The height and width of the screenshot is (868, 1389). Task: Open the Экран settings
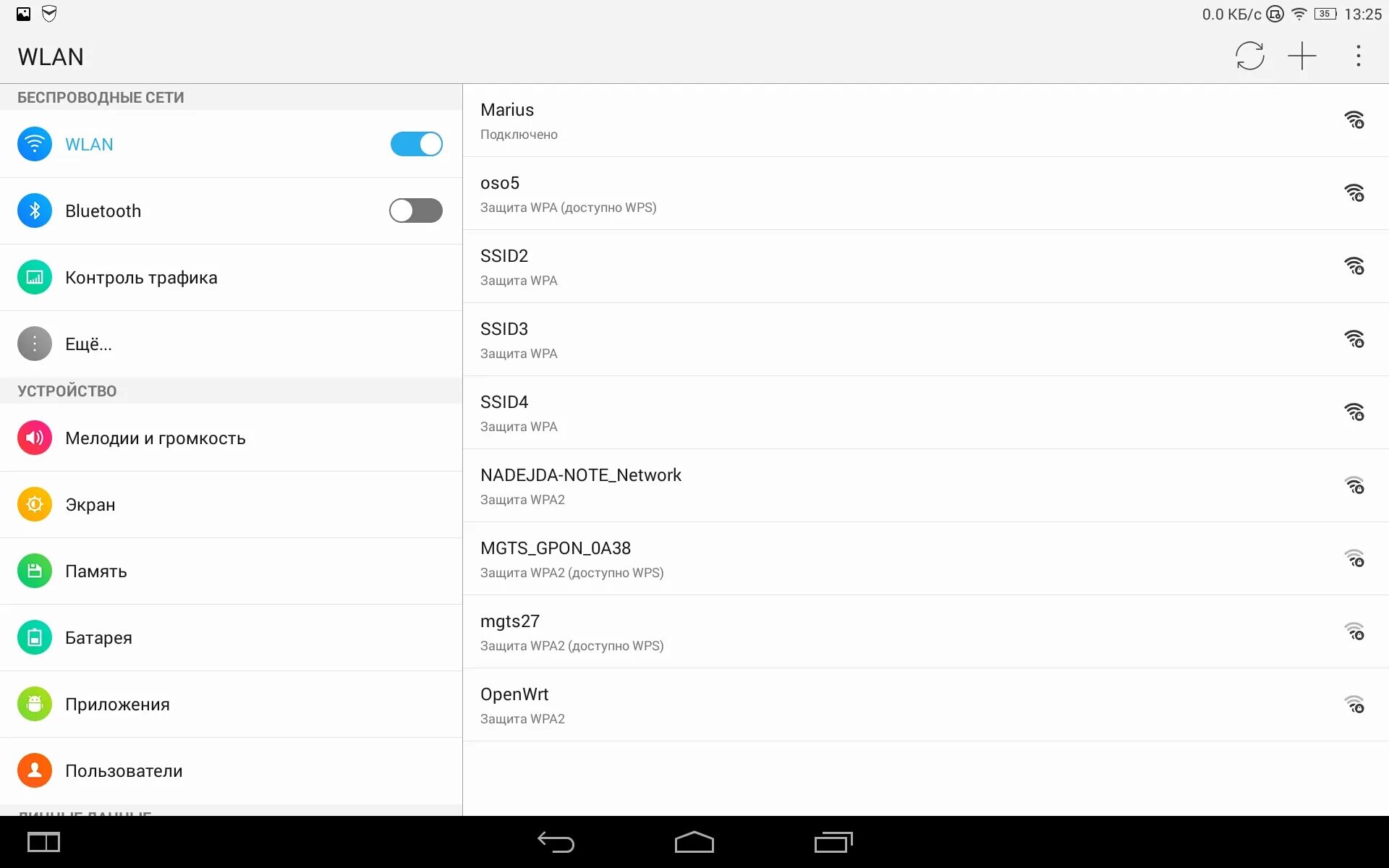point(231,504)
